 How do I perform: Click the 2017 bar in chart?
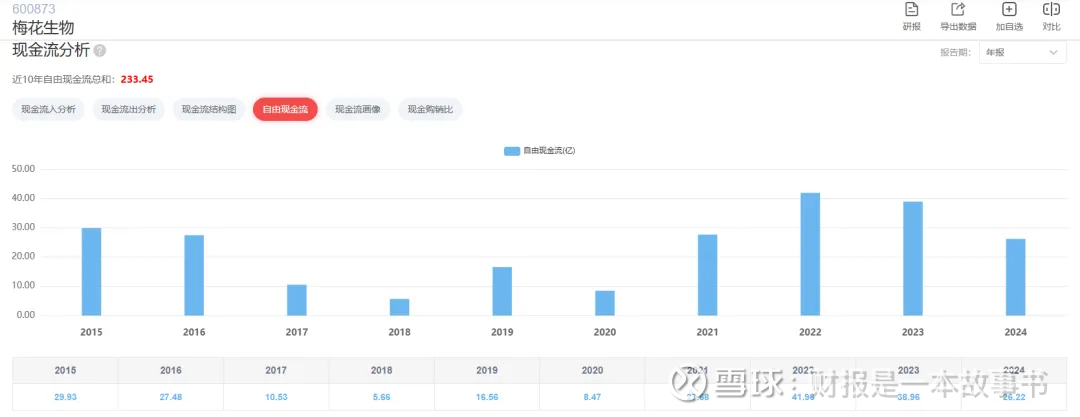pyautogui.click(x=297, y=300)
